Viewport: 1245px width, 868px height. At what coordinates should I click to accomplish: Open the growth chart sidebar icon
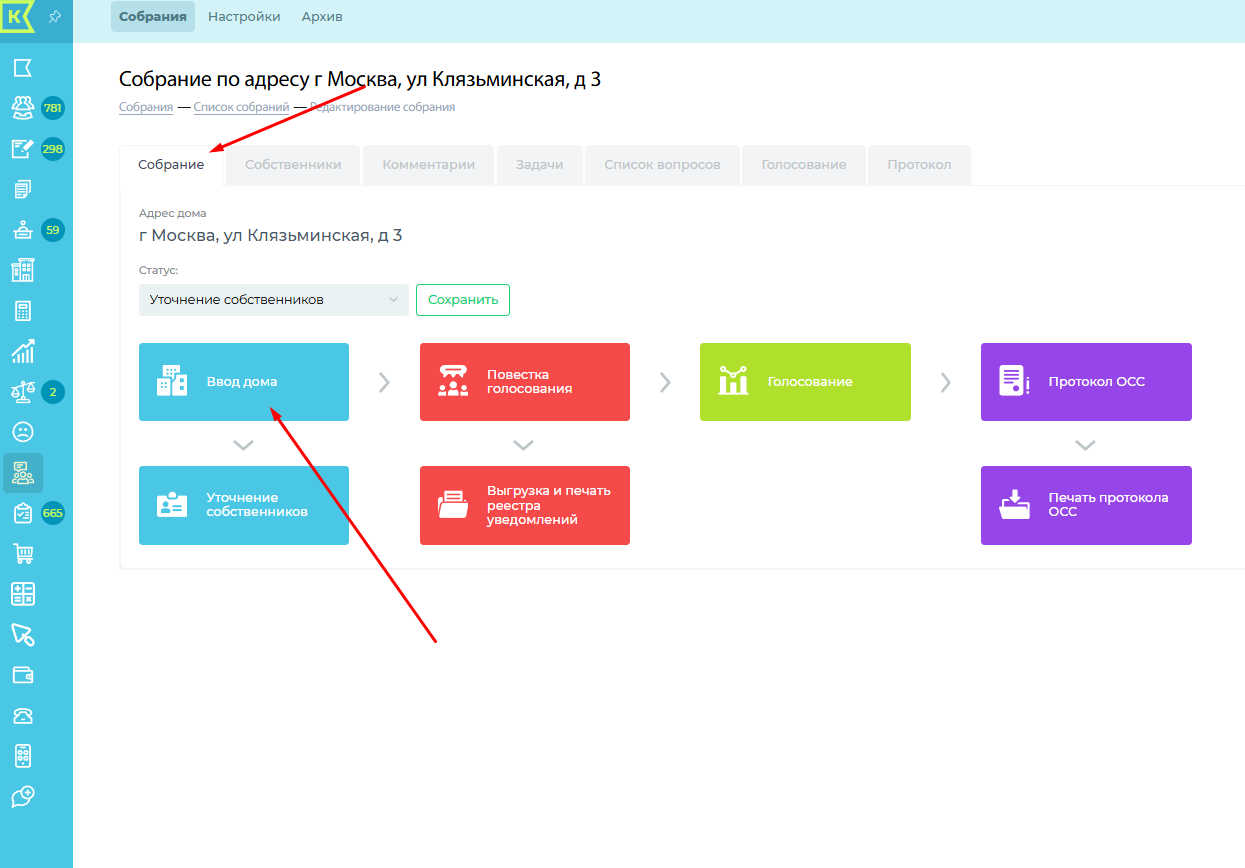coord(22,351)
